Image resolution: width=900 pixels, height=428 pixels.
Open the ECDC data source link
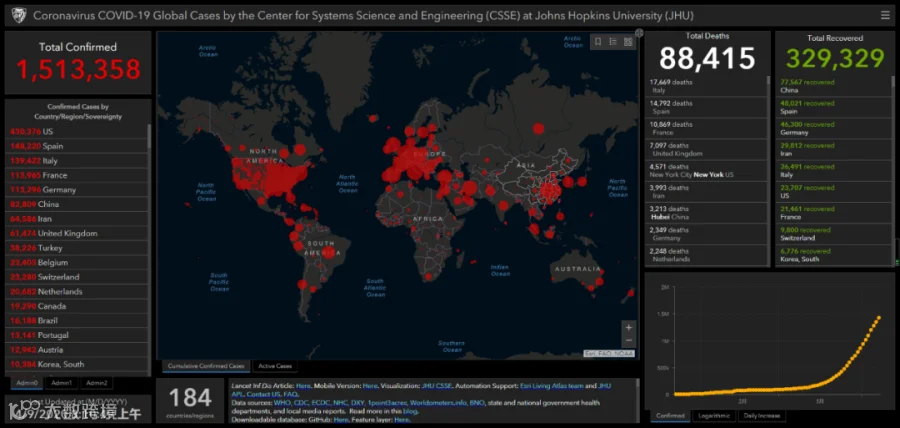(x=321, y=403)
